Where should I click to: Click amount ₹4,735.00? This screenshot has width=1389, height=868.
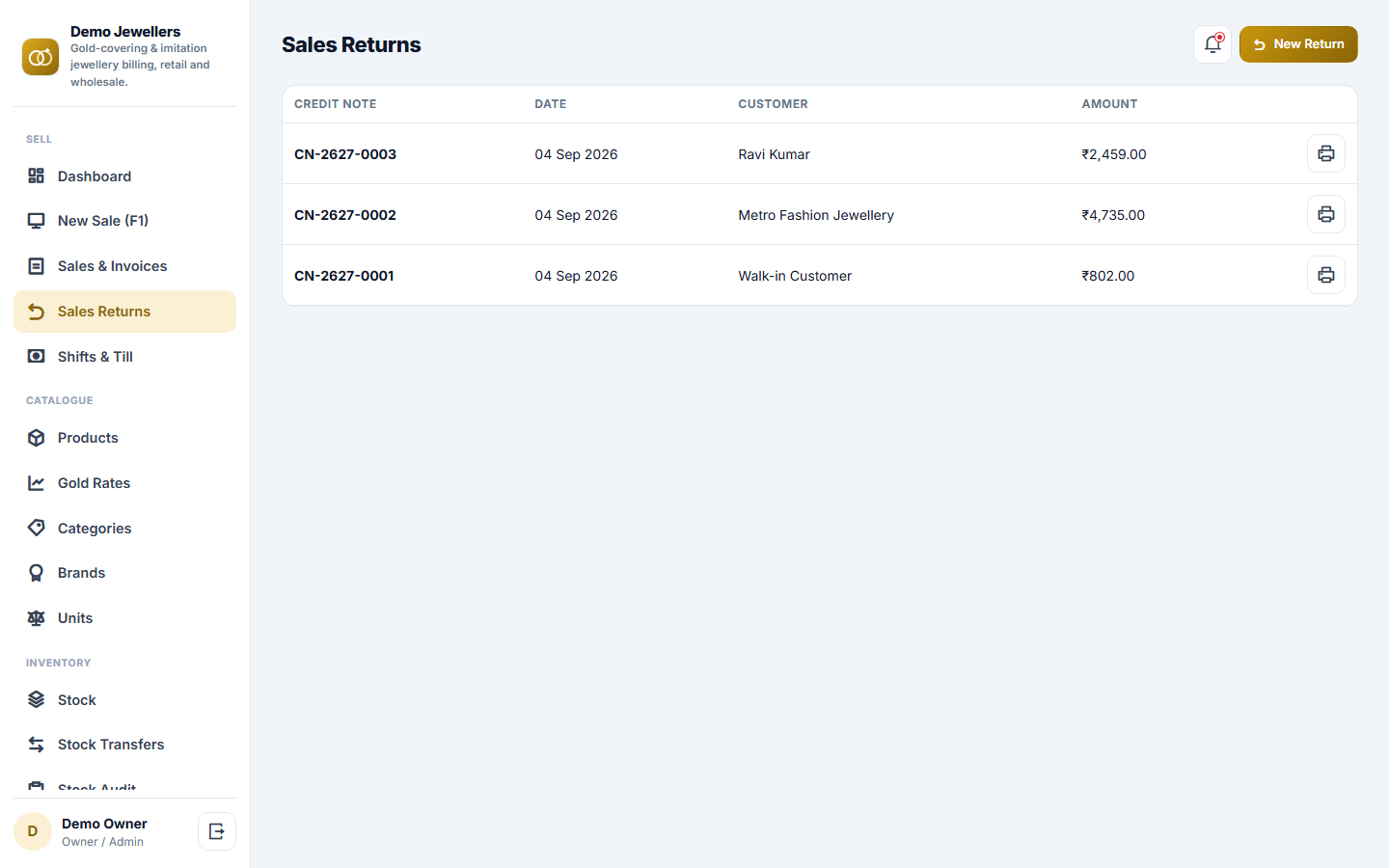click(1113, 215)
